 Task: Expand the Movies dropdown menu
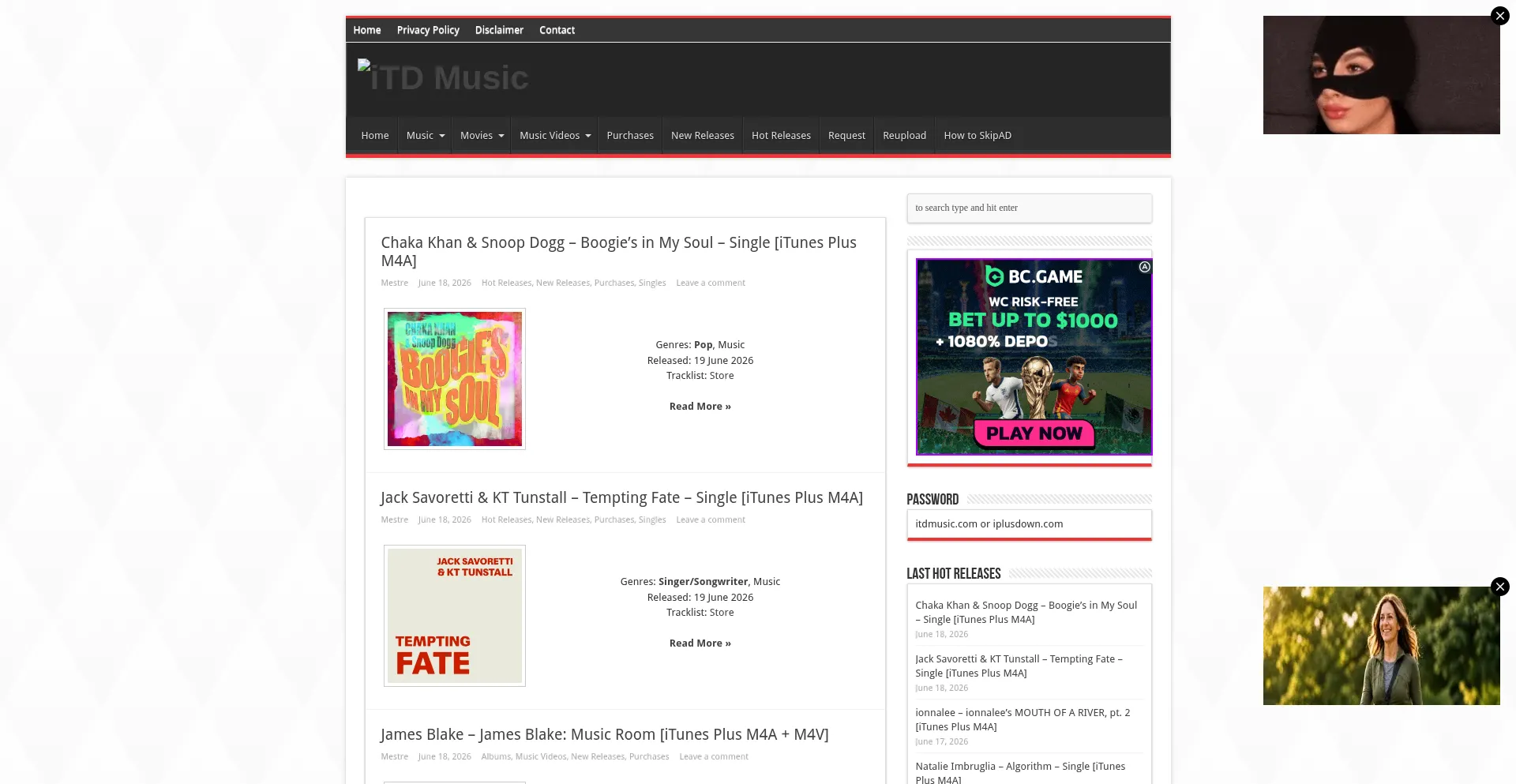[482, 136]
